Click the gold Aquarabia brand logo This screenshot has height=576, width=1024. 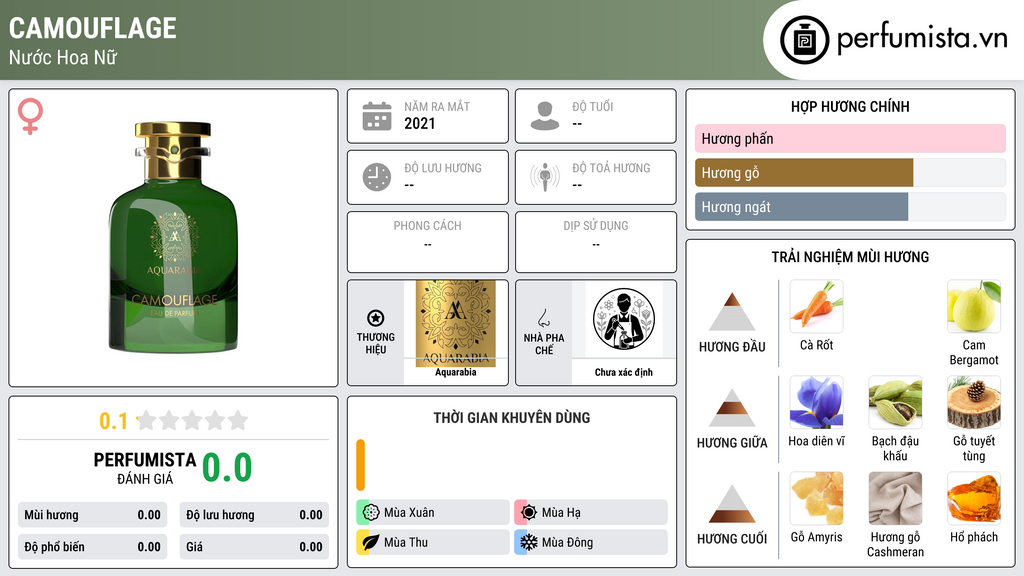click(456, 323)
